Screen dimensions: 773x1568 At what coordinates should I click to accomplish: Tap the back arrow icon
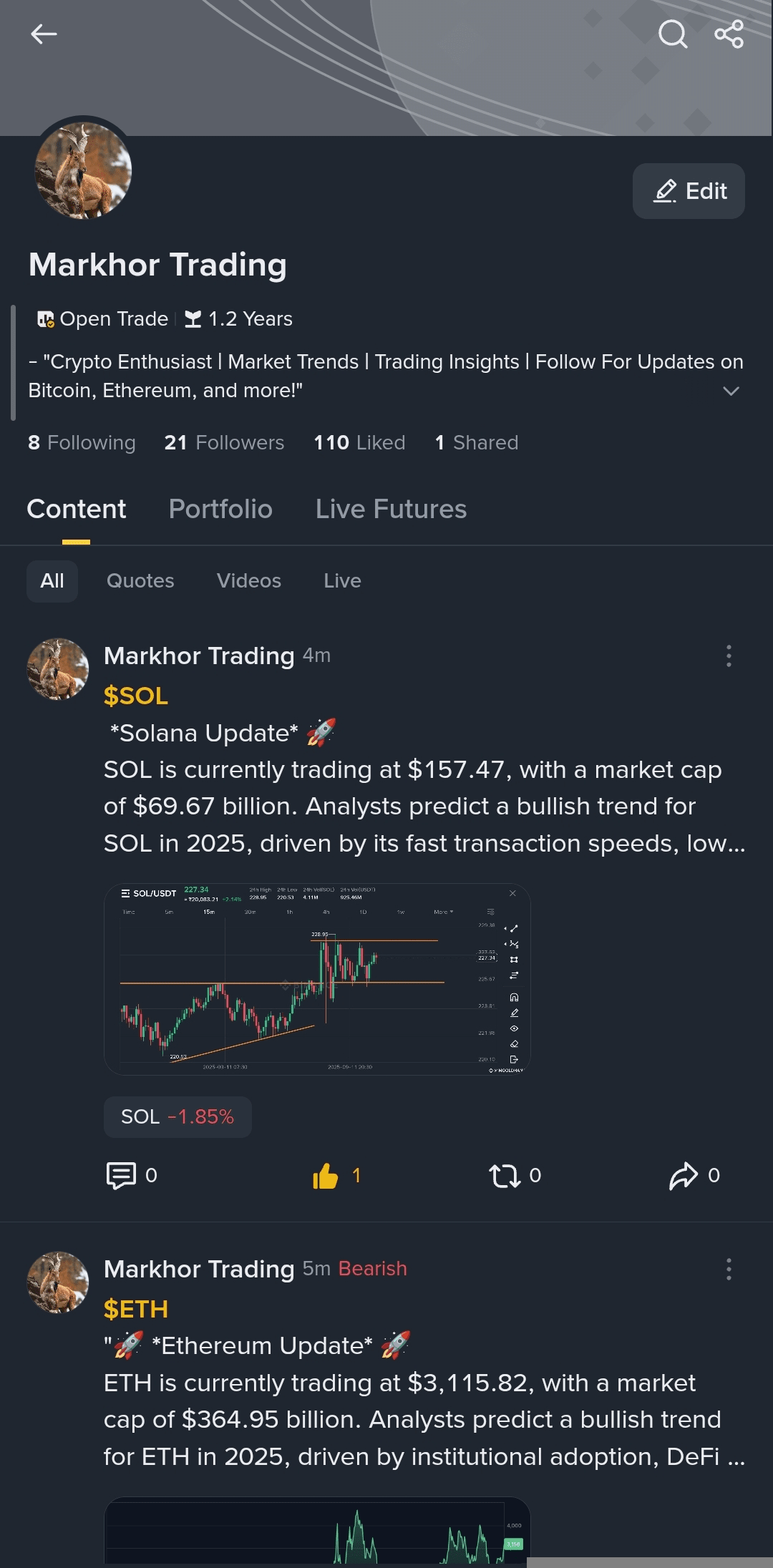[x=44, y=34]
